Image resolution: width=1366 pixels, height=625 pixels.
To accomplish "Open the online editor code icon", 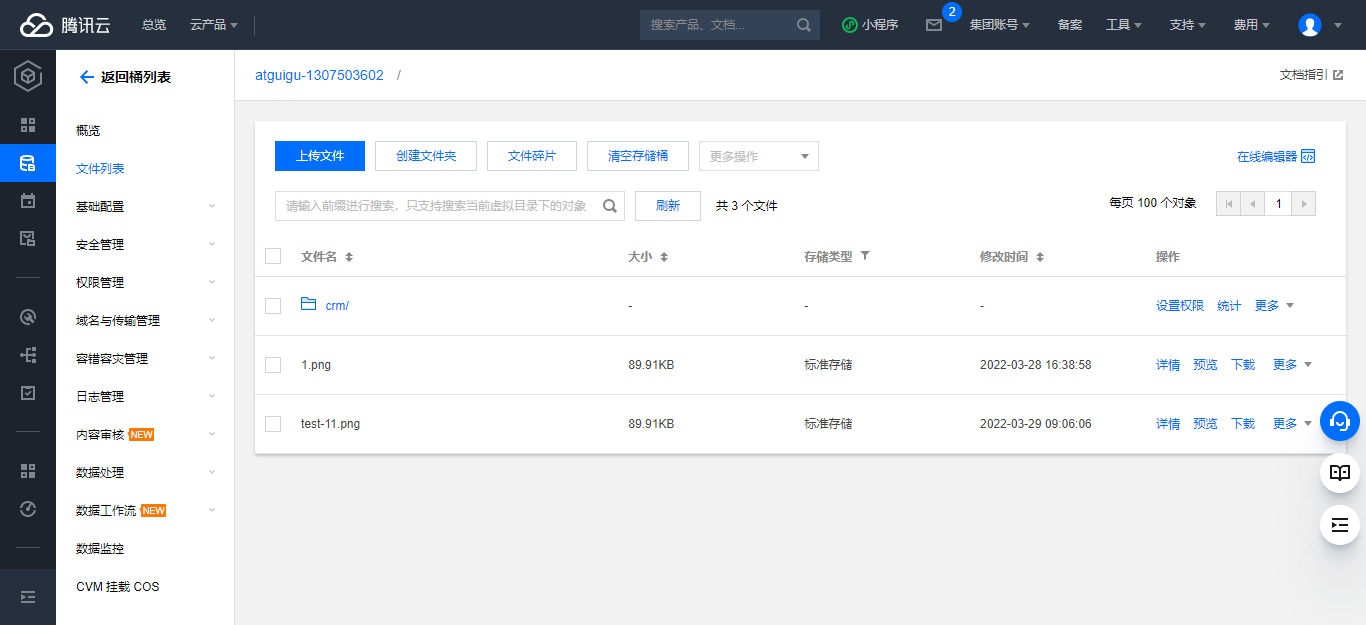I will 1308,157.
